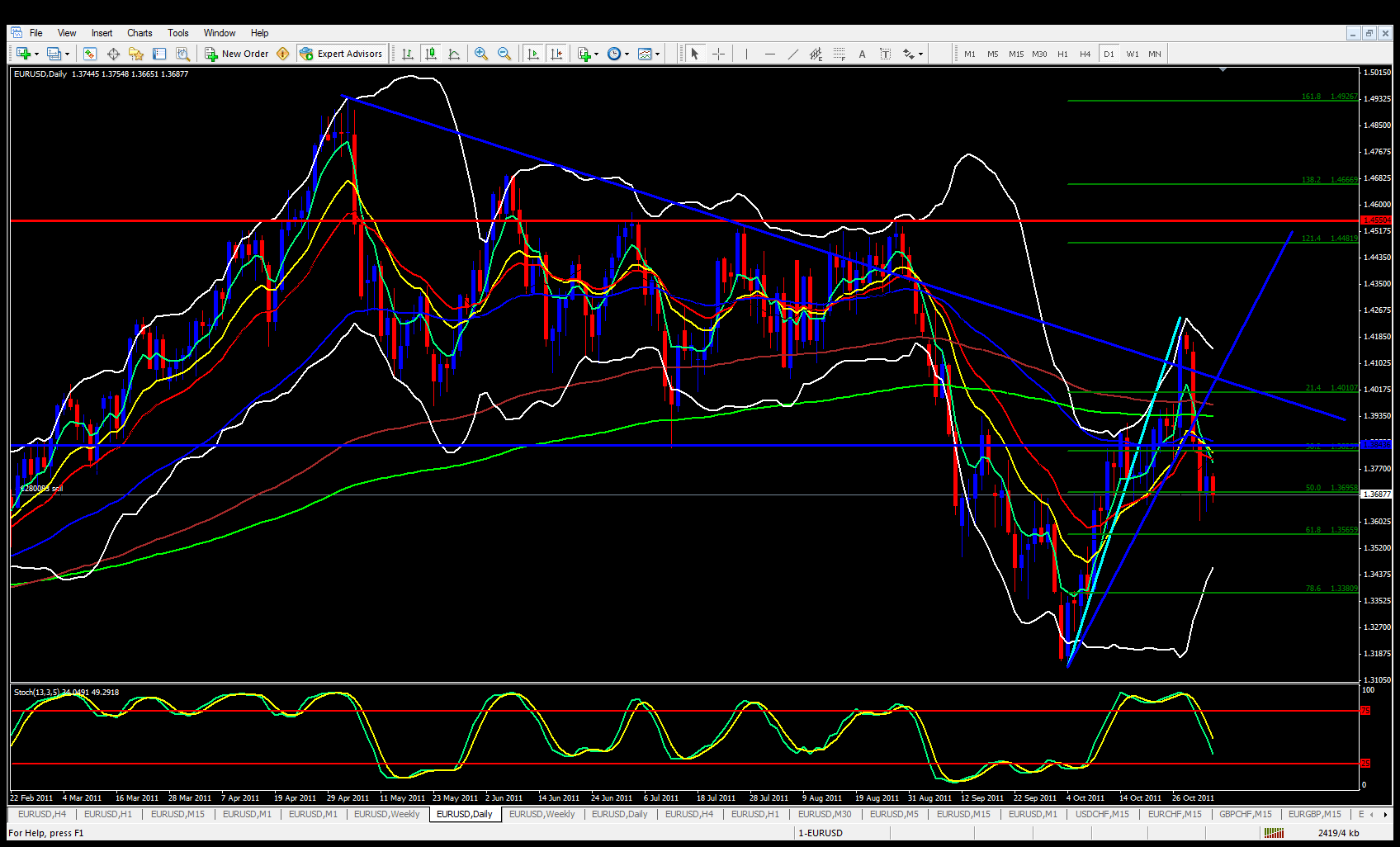Set timeframe to H4

(x=1085, y=54)
